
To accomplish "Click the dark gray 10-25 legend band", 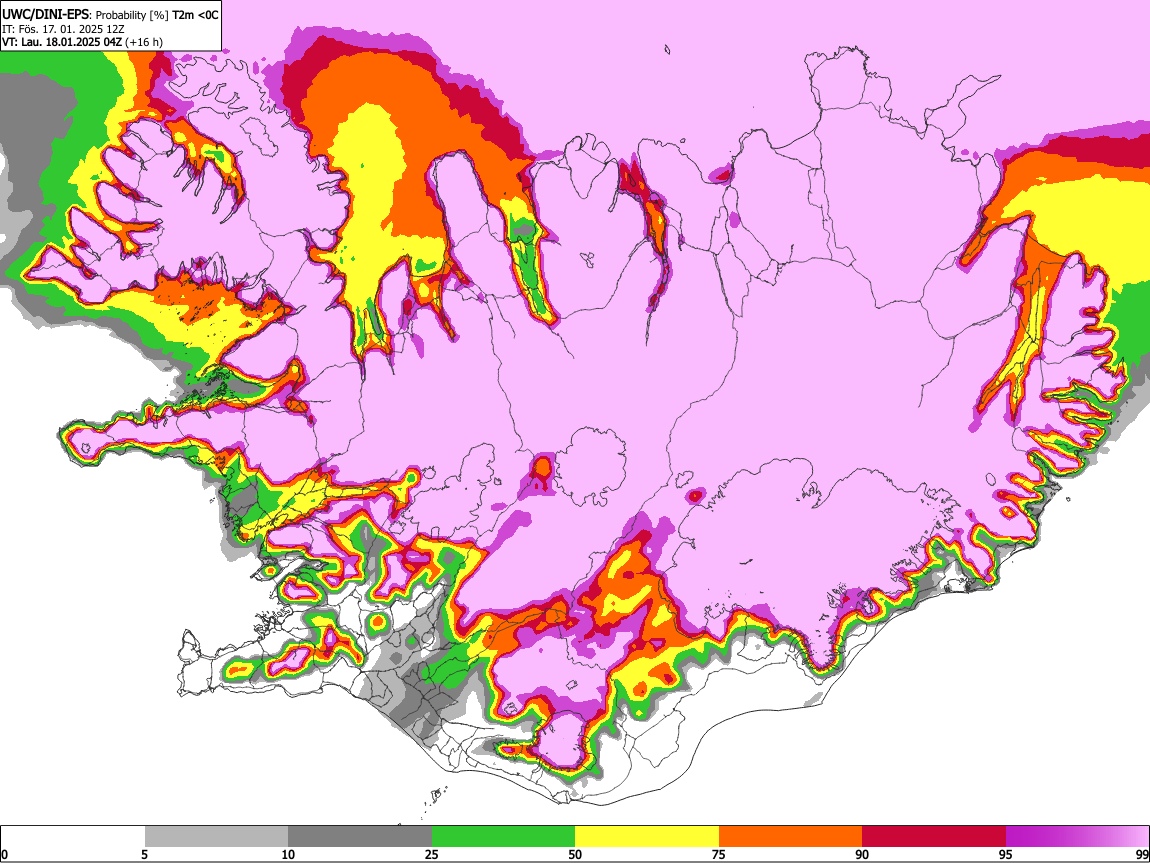I will (360, 837).
